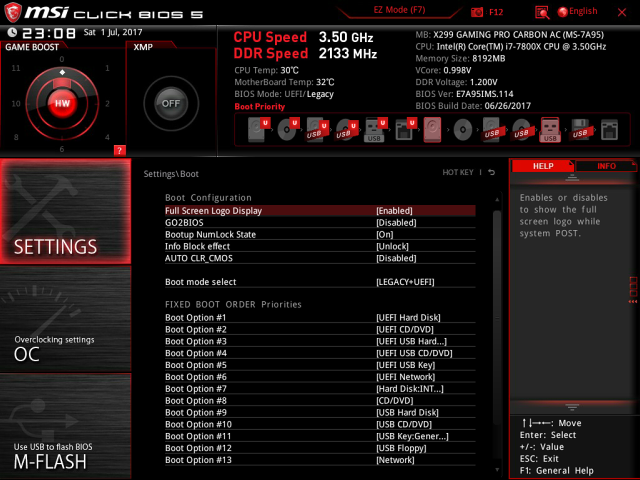The image size is (640, 480).
Task: Change Info Block effect Unlock value
Action: tap(392, 246)
